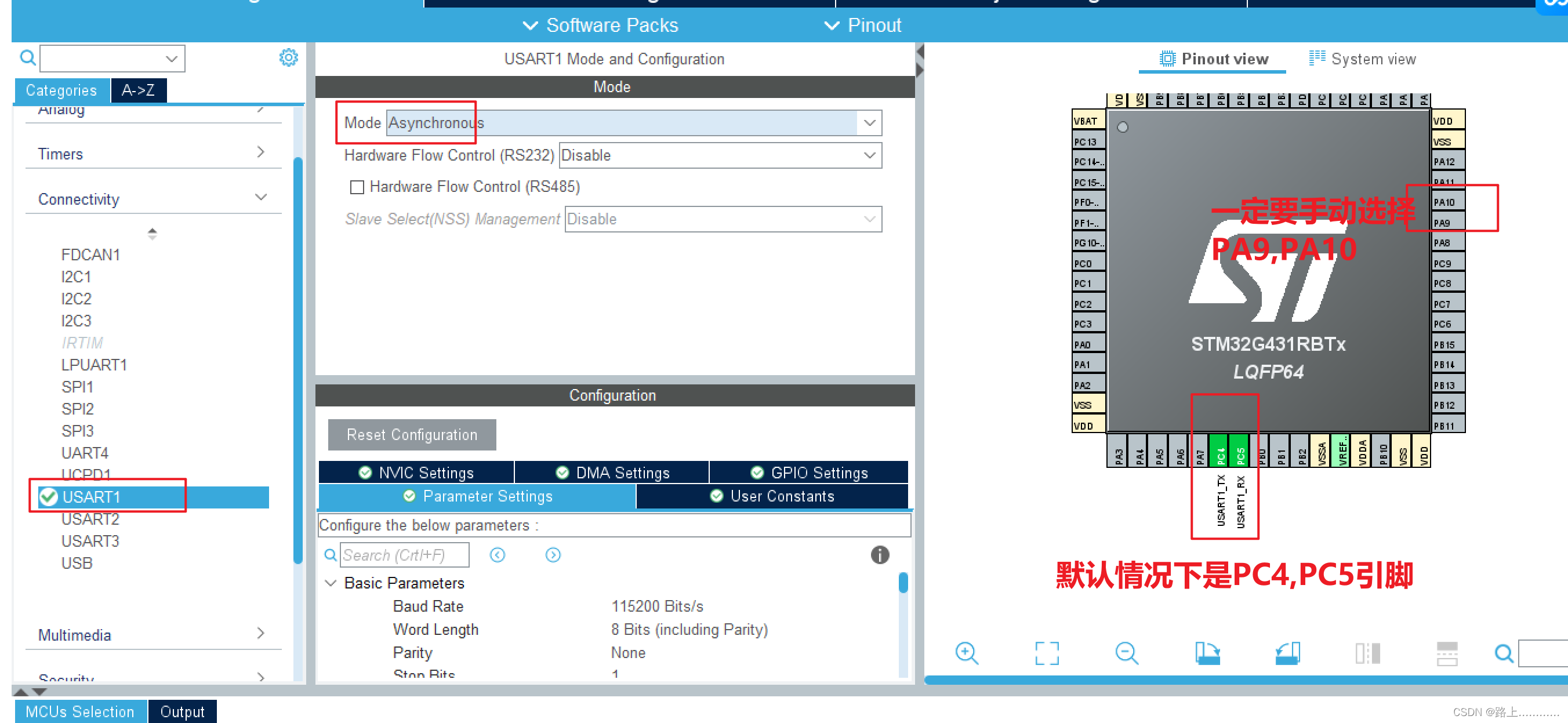Select LPUART1 in the peripheral list

94,365
